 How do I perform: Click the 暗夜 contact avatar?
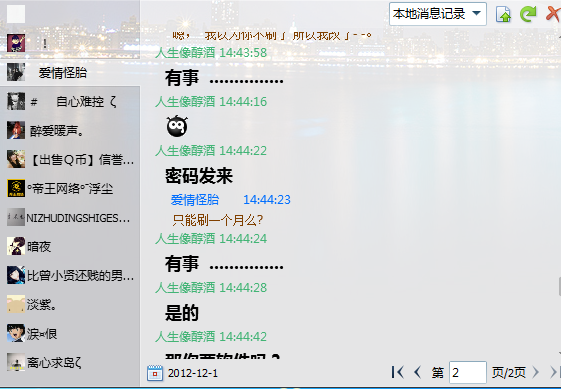pyautogui.click(x=16, y=246)
